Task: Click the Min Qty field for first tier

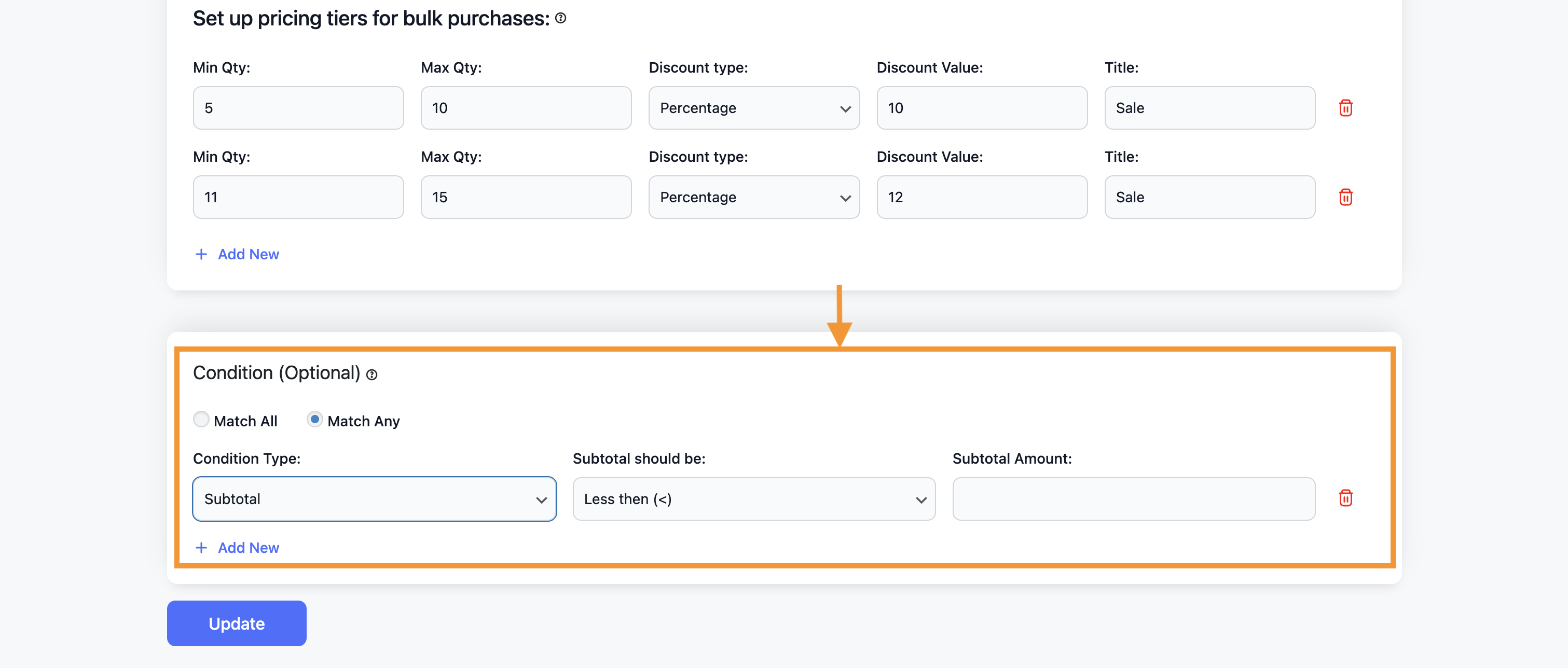Action: [298, 108]
